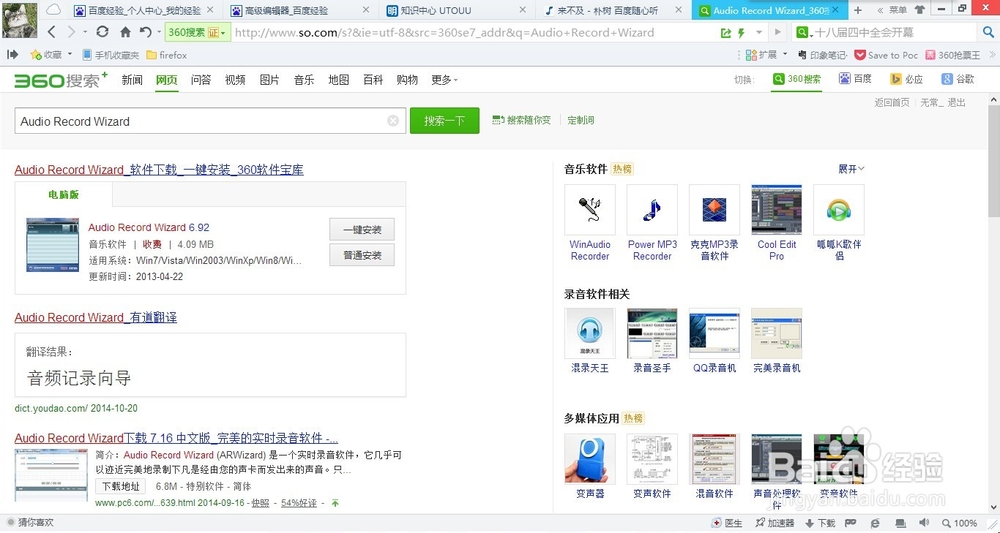1000x533 pixels.
Task: Switch search engine to 必应
Action: click(x=907, y=79)
